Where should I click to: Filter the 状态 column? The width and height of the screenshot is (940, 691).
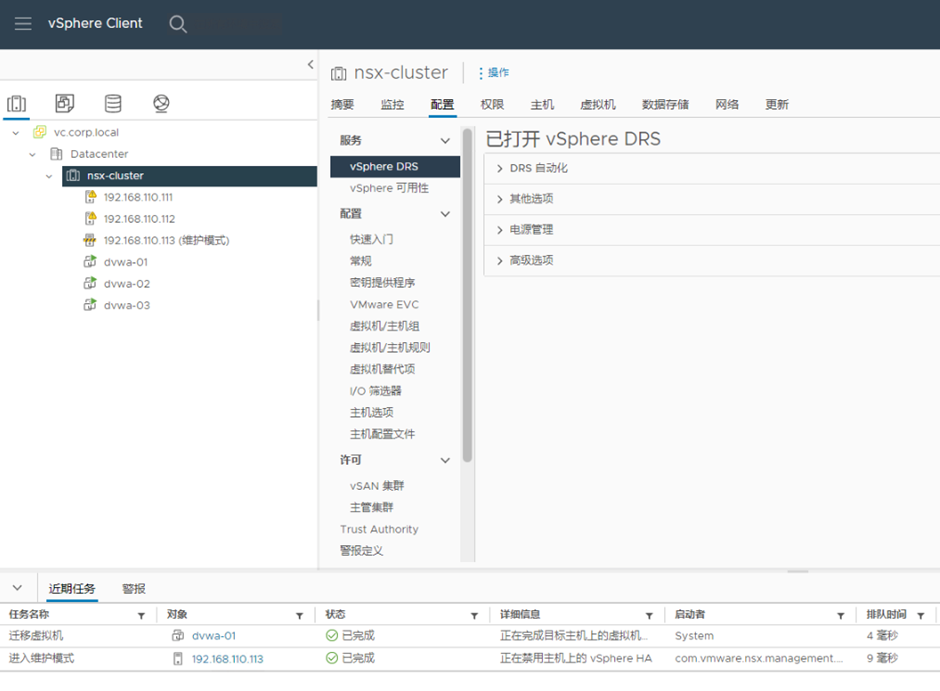coord(474,615)
